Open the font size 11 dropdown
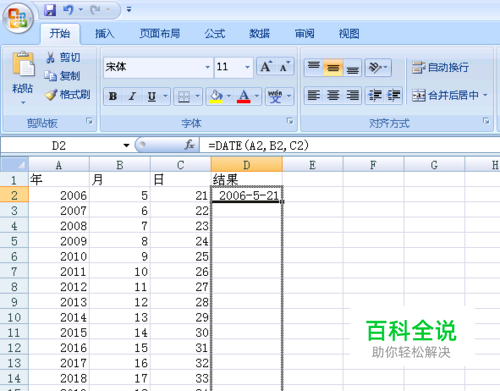 point(247,67)
